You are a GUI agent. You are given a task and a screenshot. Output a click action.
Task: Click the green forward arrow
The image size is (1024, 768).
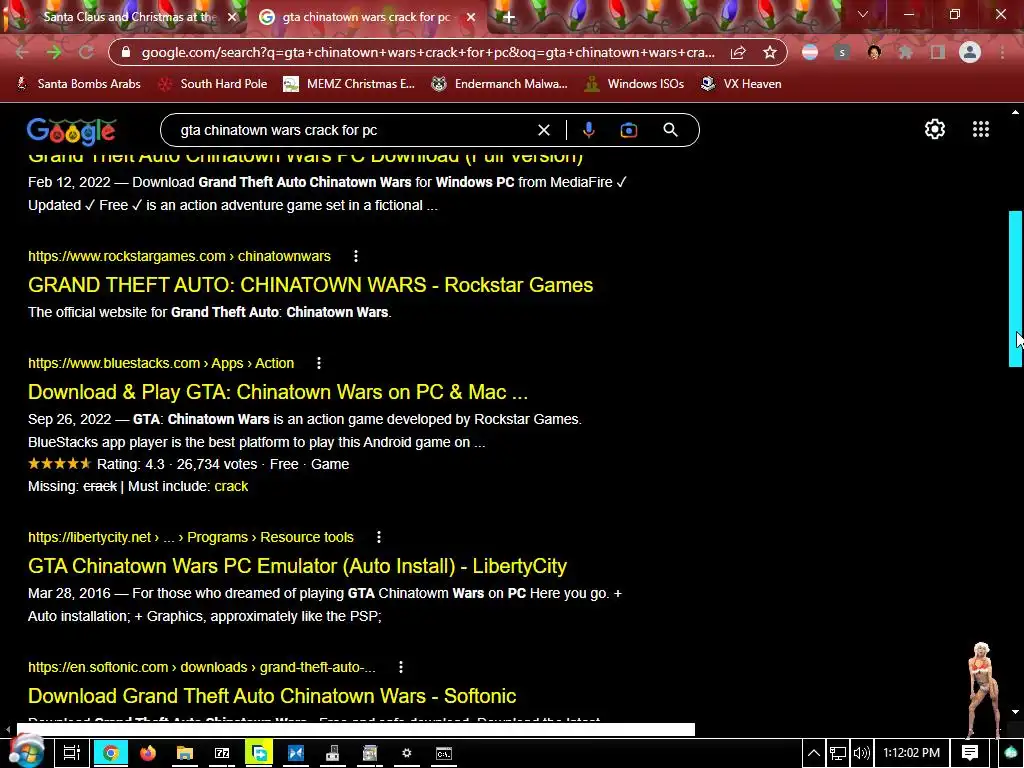coord(54,52)
